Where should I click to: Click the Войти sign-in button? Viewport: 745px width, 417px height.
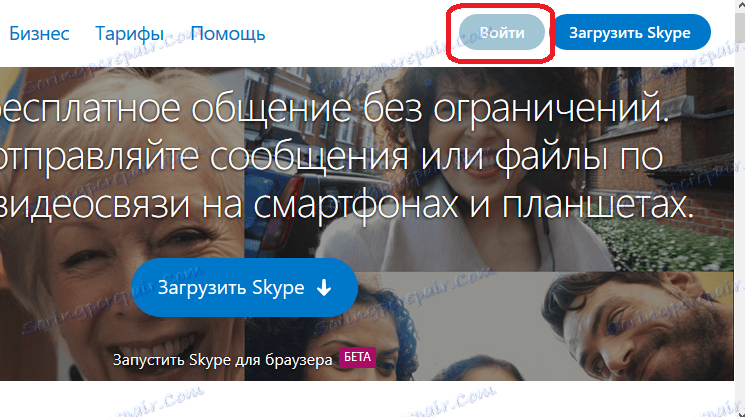click(x=502, y=32)
